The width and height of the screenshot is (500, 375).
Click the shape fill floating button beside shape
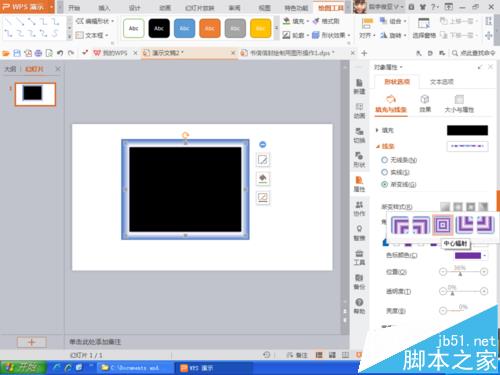[x=263, y=179]
